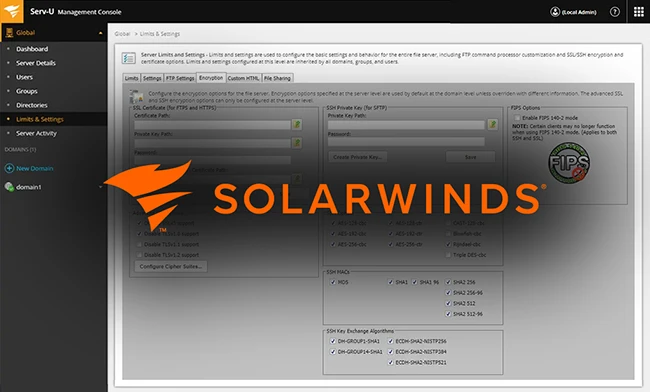Toggle the Triple DES-cbc cipher checkbox
The height and width of the screenshot is (392, 650).
pyautogui.click(x=448, y=255)
